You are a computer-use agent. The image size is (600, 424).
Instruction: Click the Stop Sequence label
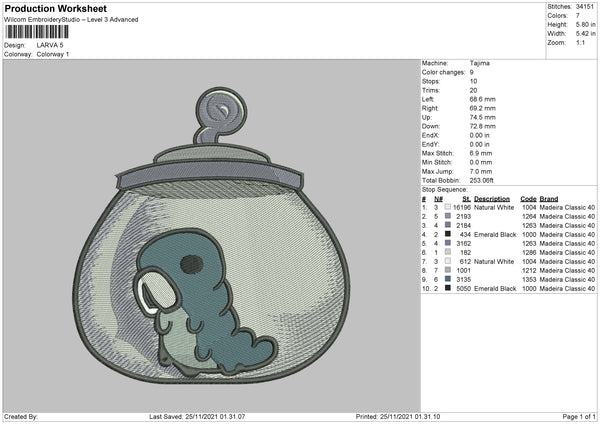pos(444,187)
